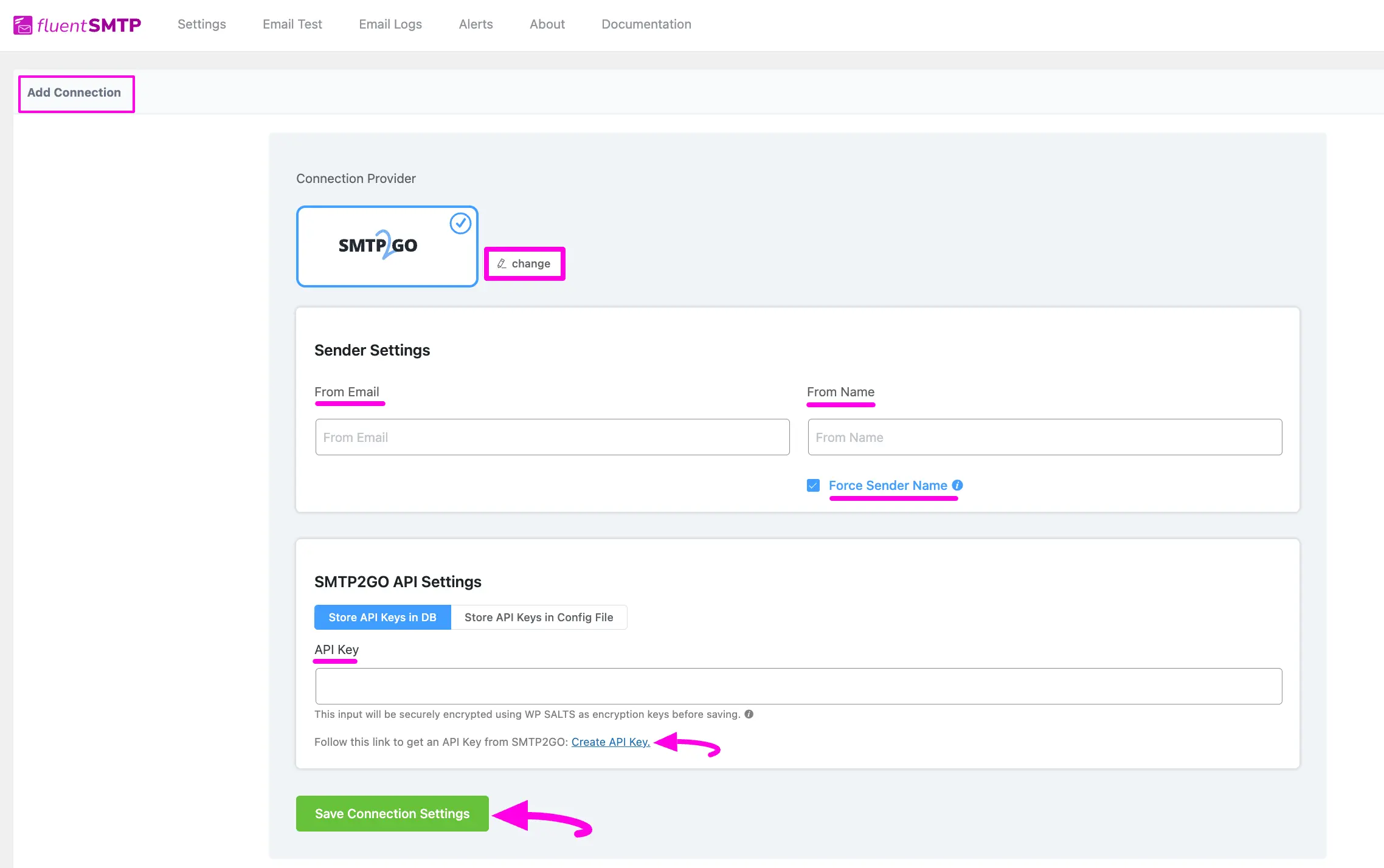1384x868 pixels.
Task: Click the Sender Settings heading
Action: pos(372,351)
